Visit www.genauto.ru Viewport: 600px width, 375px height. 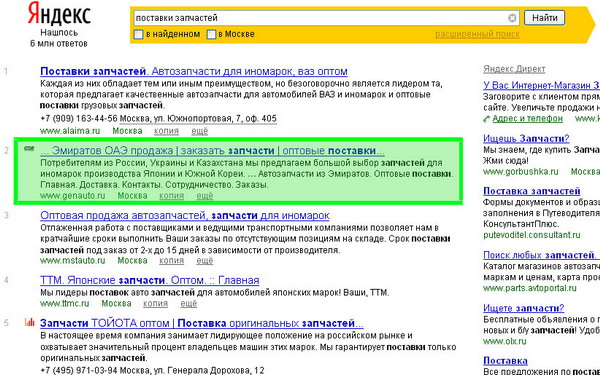tap(72, 196)
